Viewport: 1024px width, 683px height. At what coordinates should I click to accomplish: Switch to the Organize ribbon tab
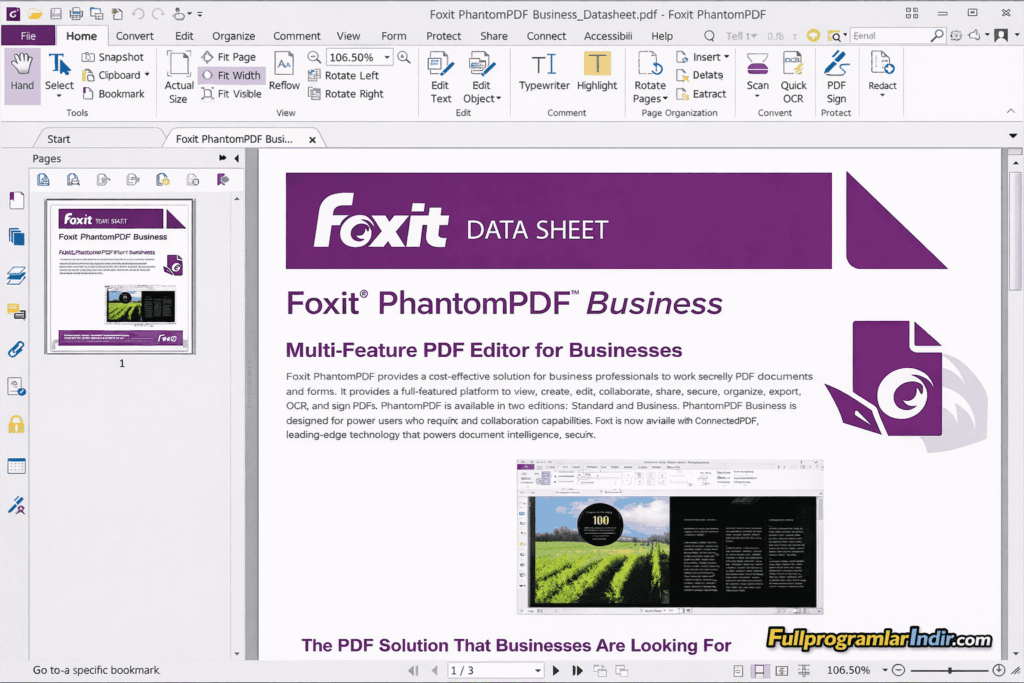233,35
